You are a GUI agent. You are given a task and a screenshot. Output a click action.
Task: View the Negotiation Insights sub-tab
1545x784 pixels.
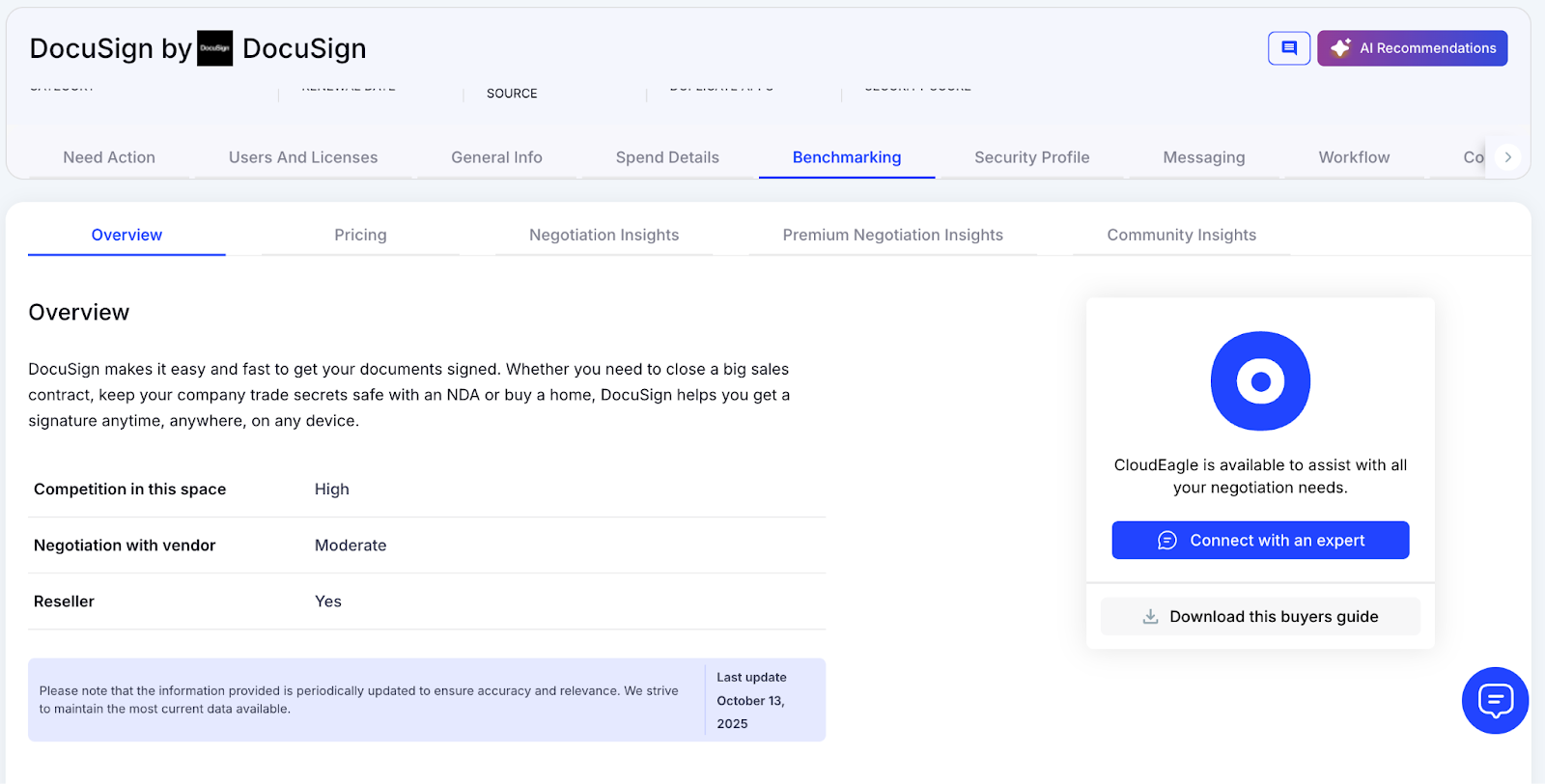pyautogui.click(x=604, y=235)
